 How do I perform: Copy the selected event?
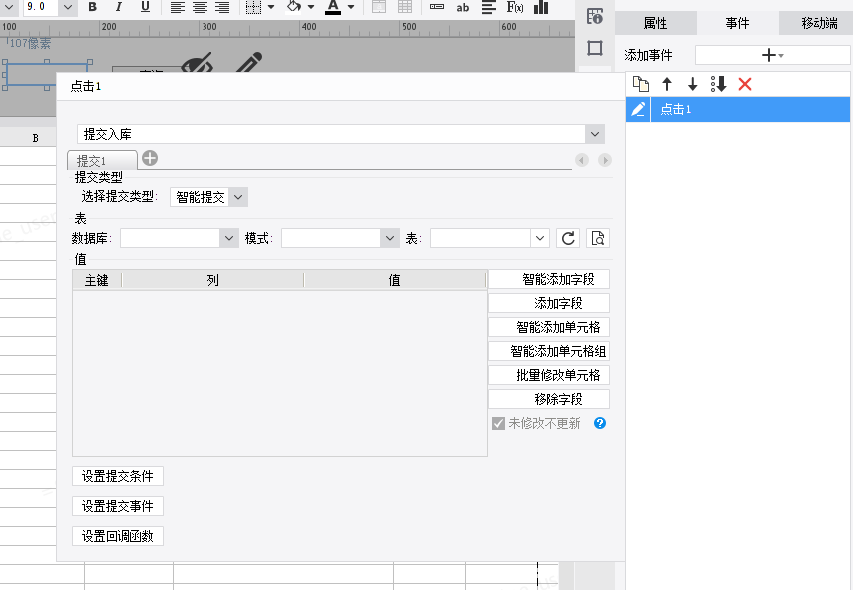click(640, 84)
